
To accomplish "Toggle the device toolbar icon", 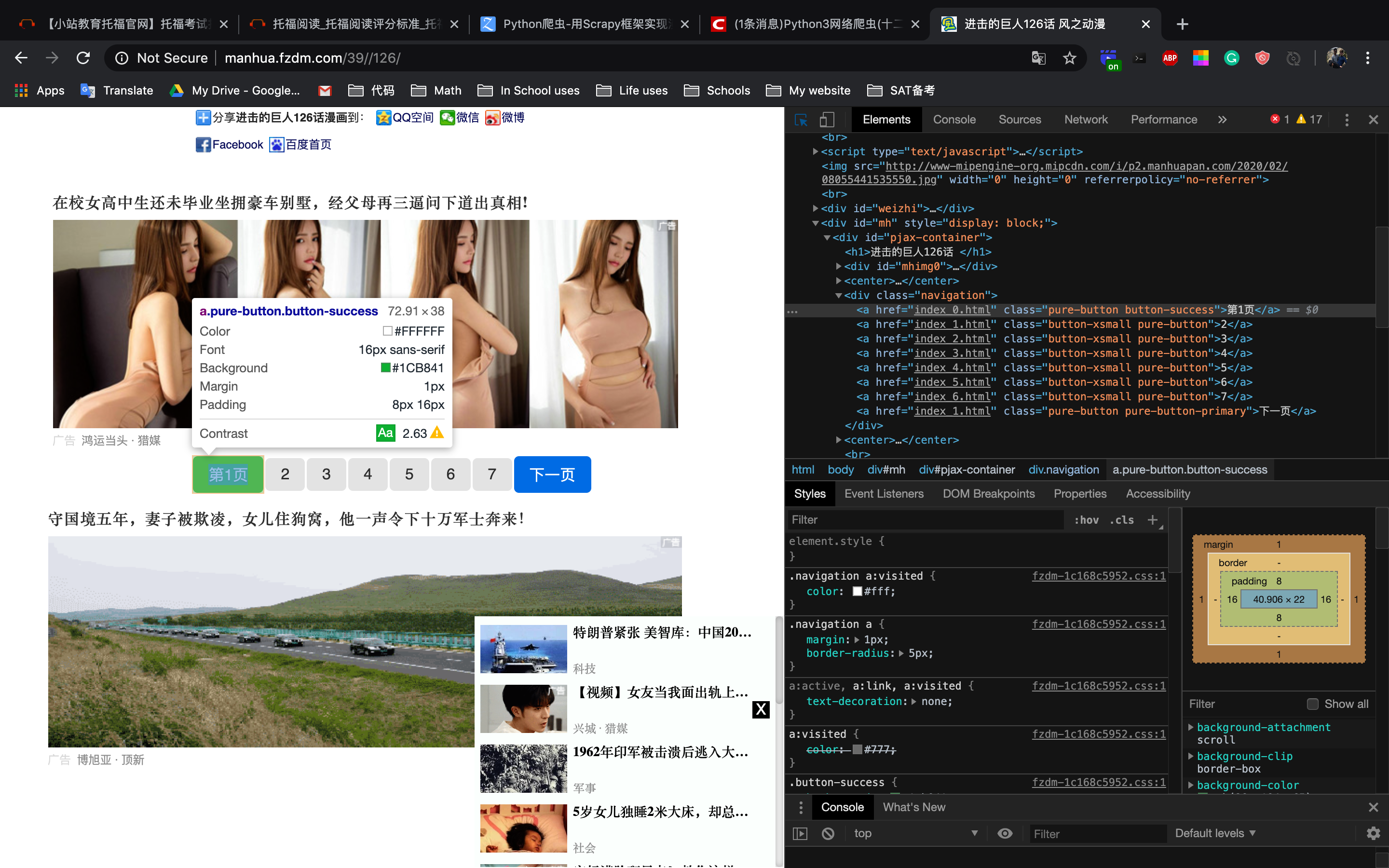I will click(827, 120).
